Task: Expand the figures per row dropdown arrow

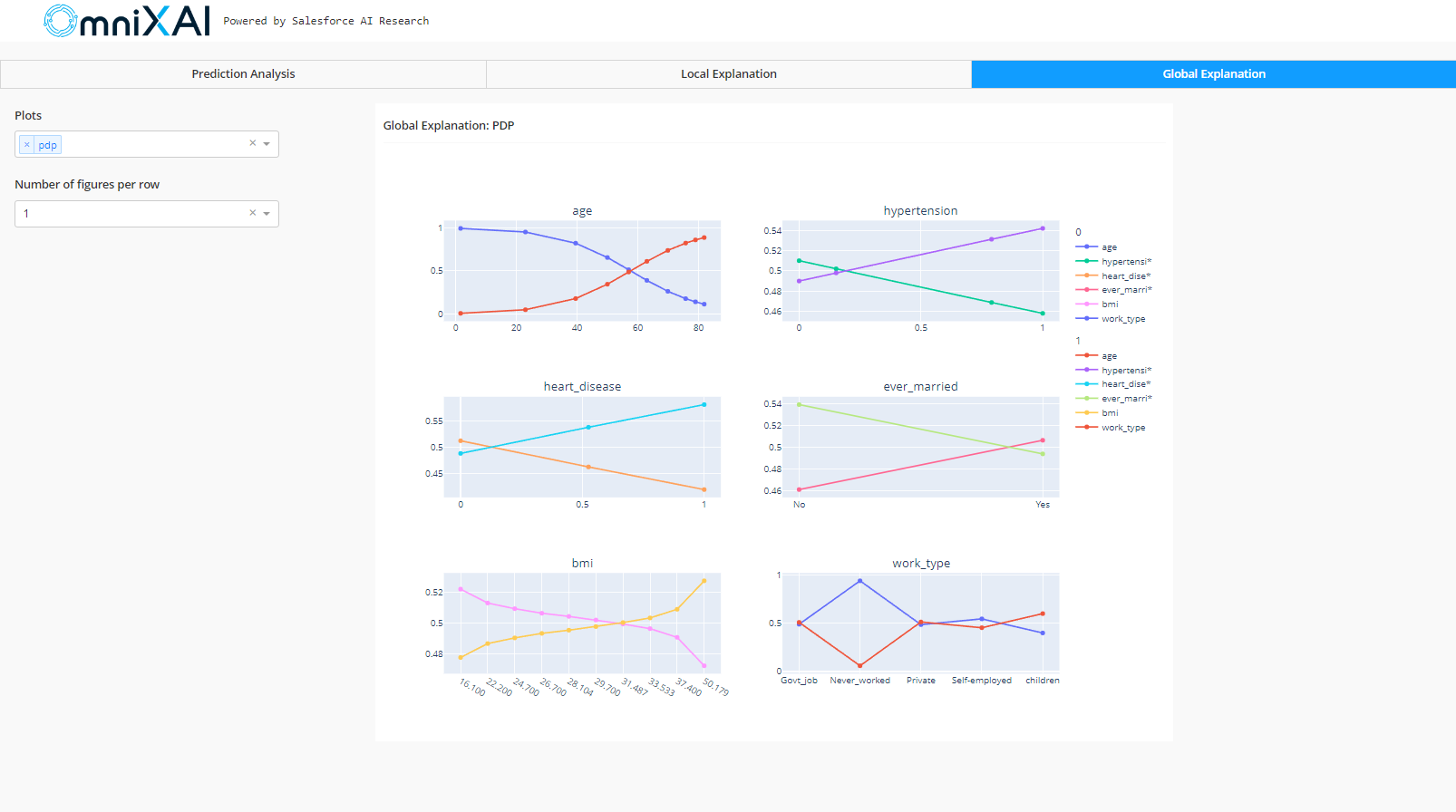Action: click(267, 214)
